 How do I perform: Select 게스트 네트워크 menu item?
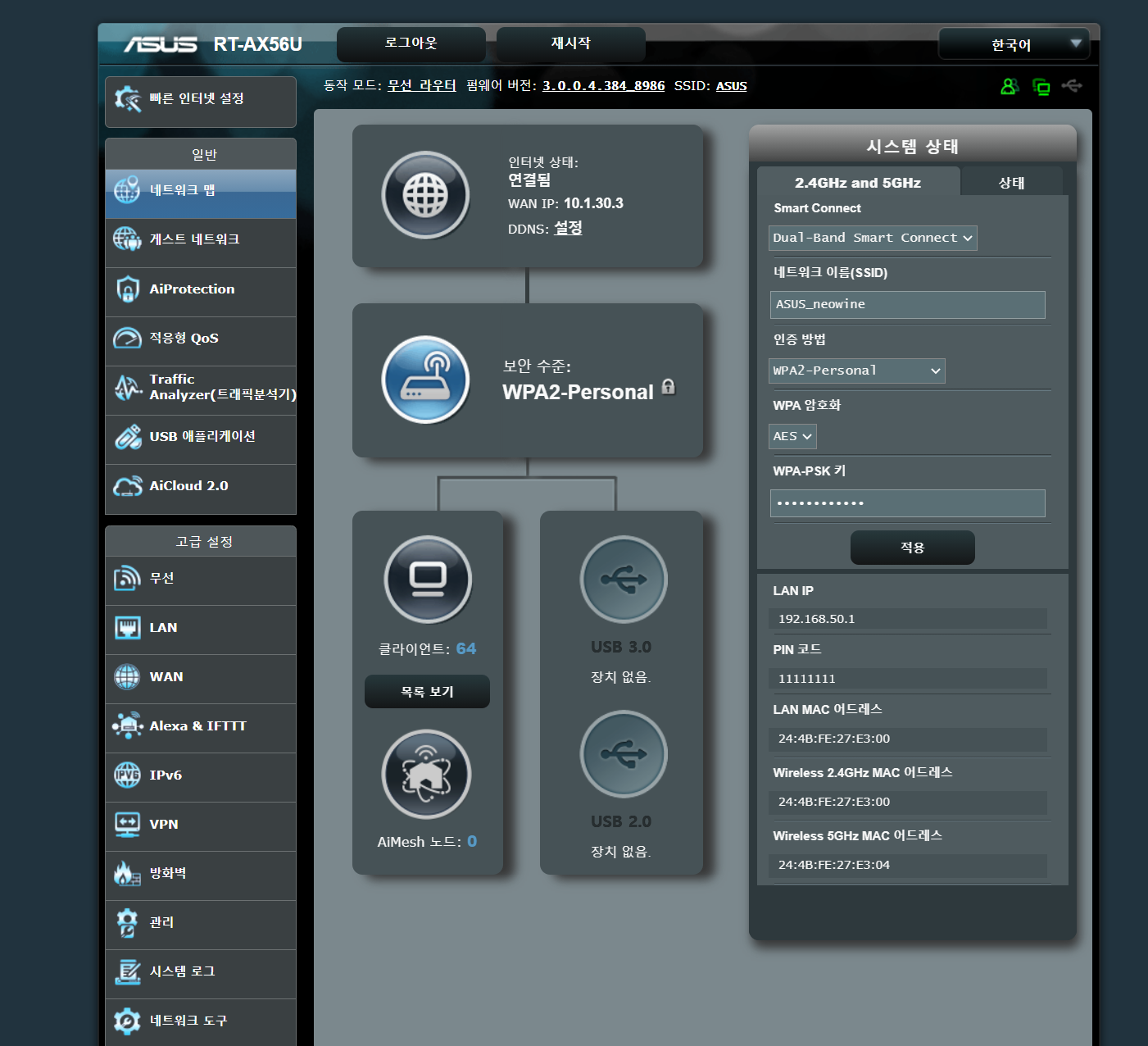pyautogui.click(x=201, y=243)
